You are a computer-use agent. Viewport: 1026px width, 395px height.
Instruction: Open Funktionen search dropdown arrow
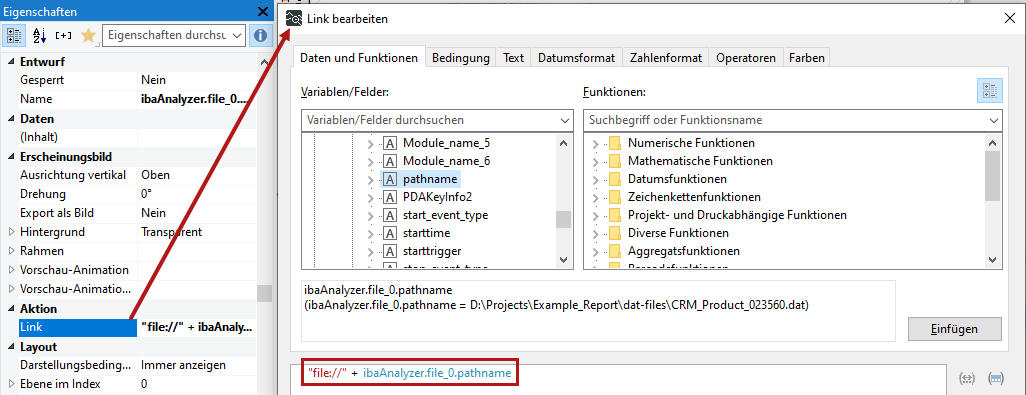994,120
